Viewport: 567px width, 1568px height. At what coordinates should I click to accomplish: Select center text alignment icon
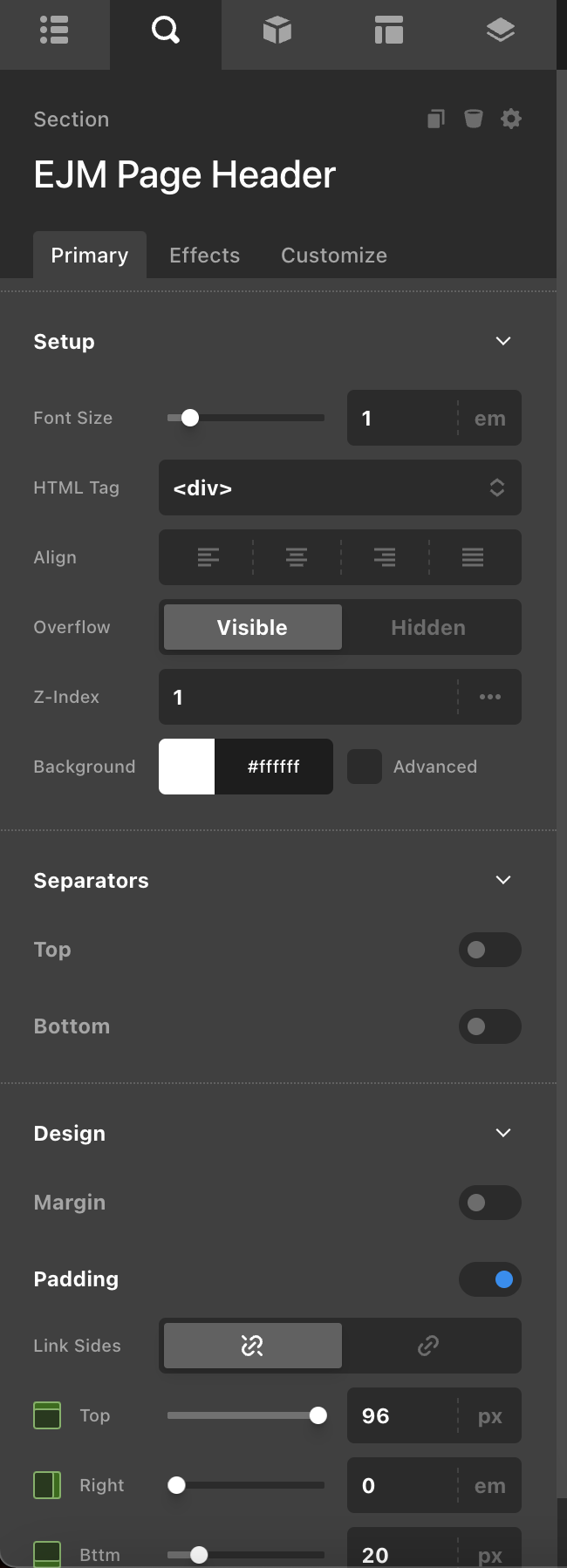(297, 557)
